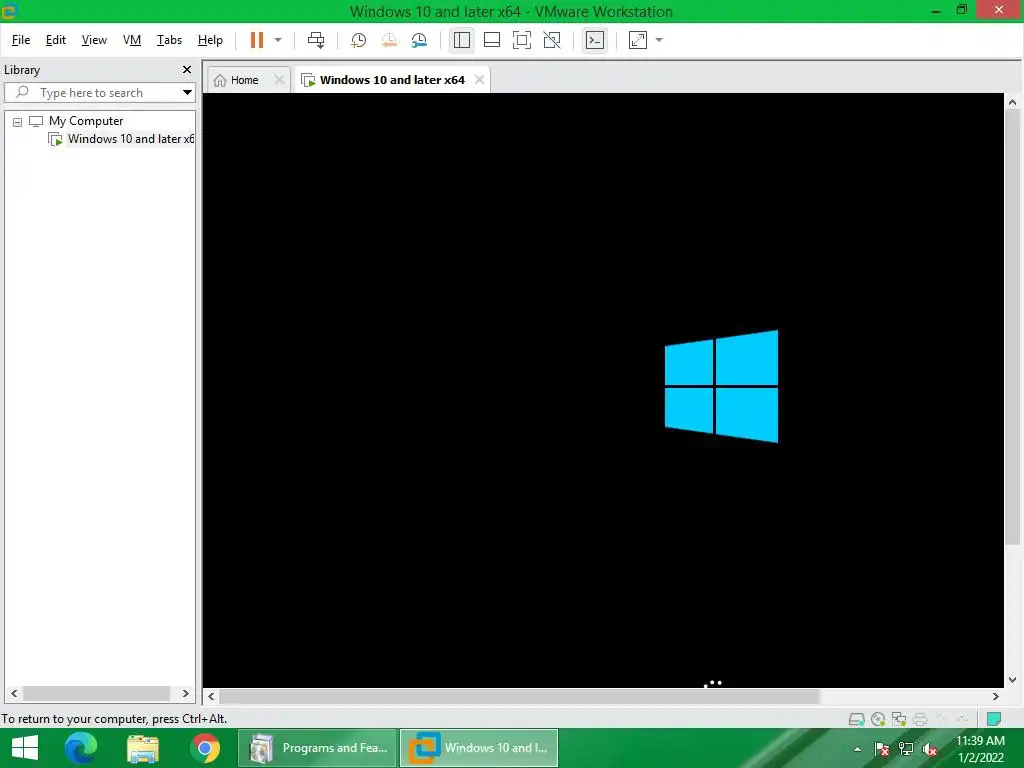
Task: Open the Action Center flag tray icon
Action: click(882, 749)
